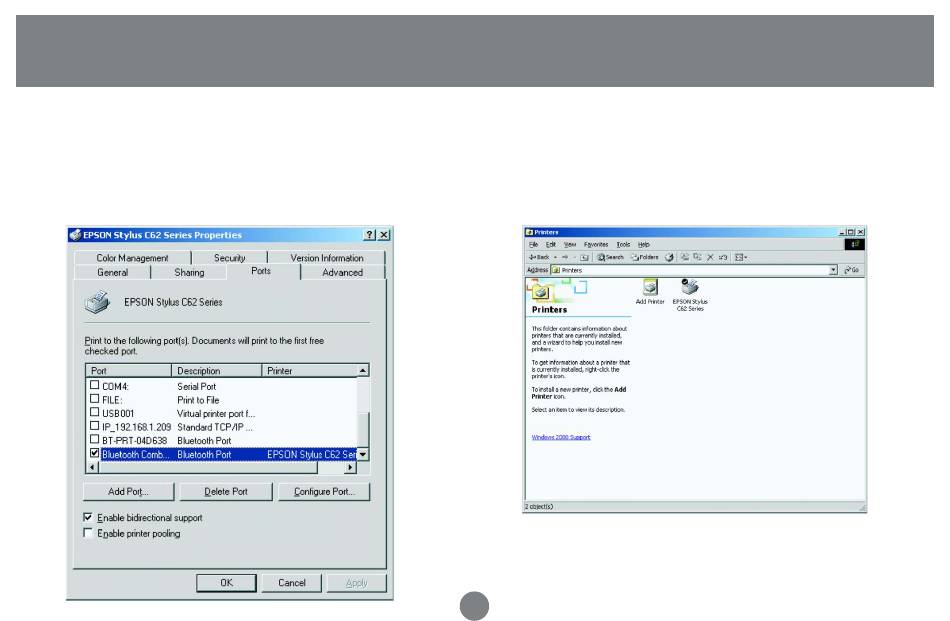
Task: Check the USB001 port checkbox
Action: (95, 412)
